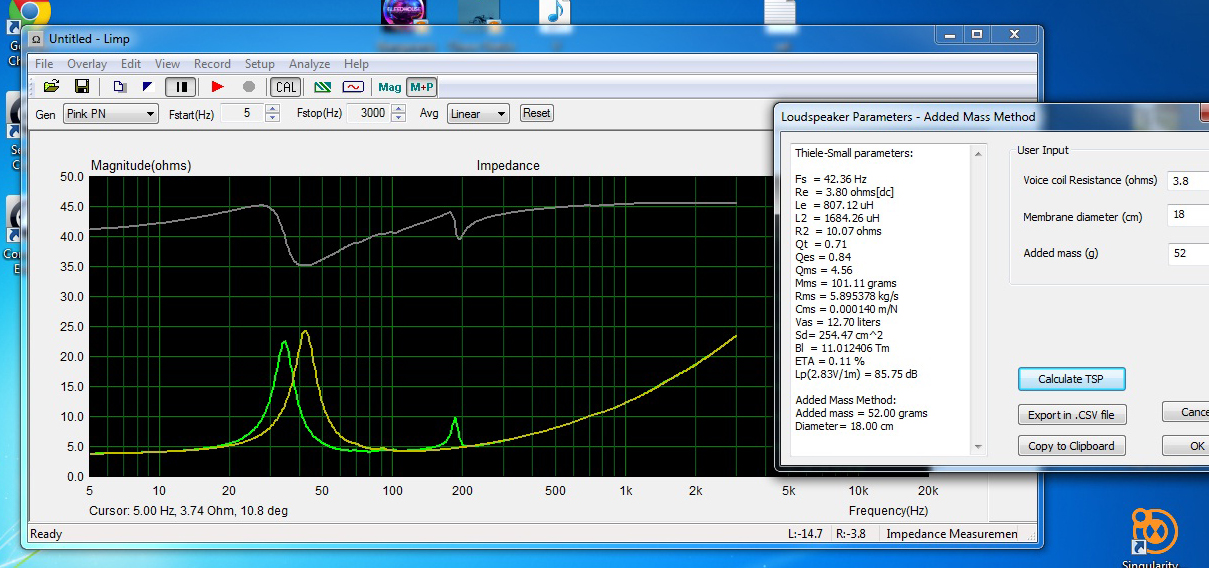Viewport: 1209px width, 568px height.
Task: Click OK in the Loudspeaker Parameters dialog
Action: coord(1186,446)
